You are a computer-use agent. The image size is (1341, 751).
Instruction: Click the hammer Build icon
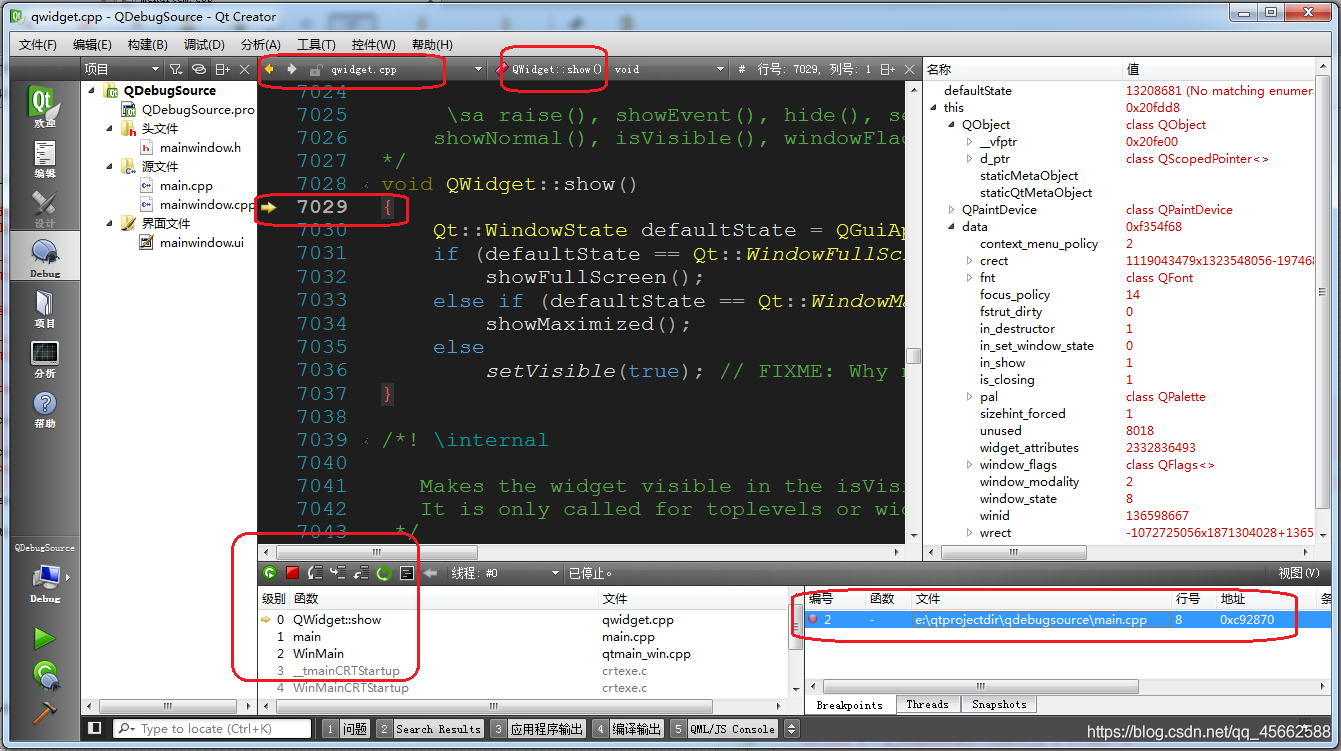pyautogui.click(x=44, y=712)
